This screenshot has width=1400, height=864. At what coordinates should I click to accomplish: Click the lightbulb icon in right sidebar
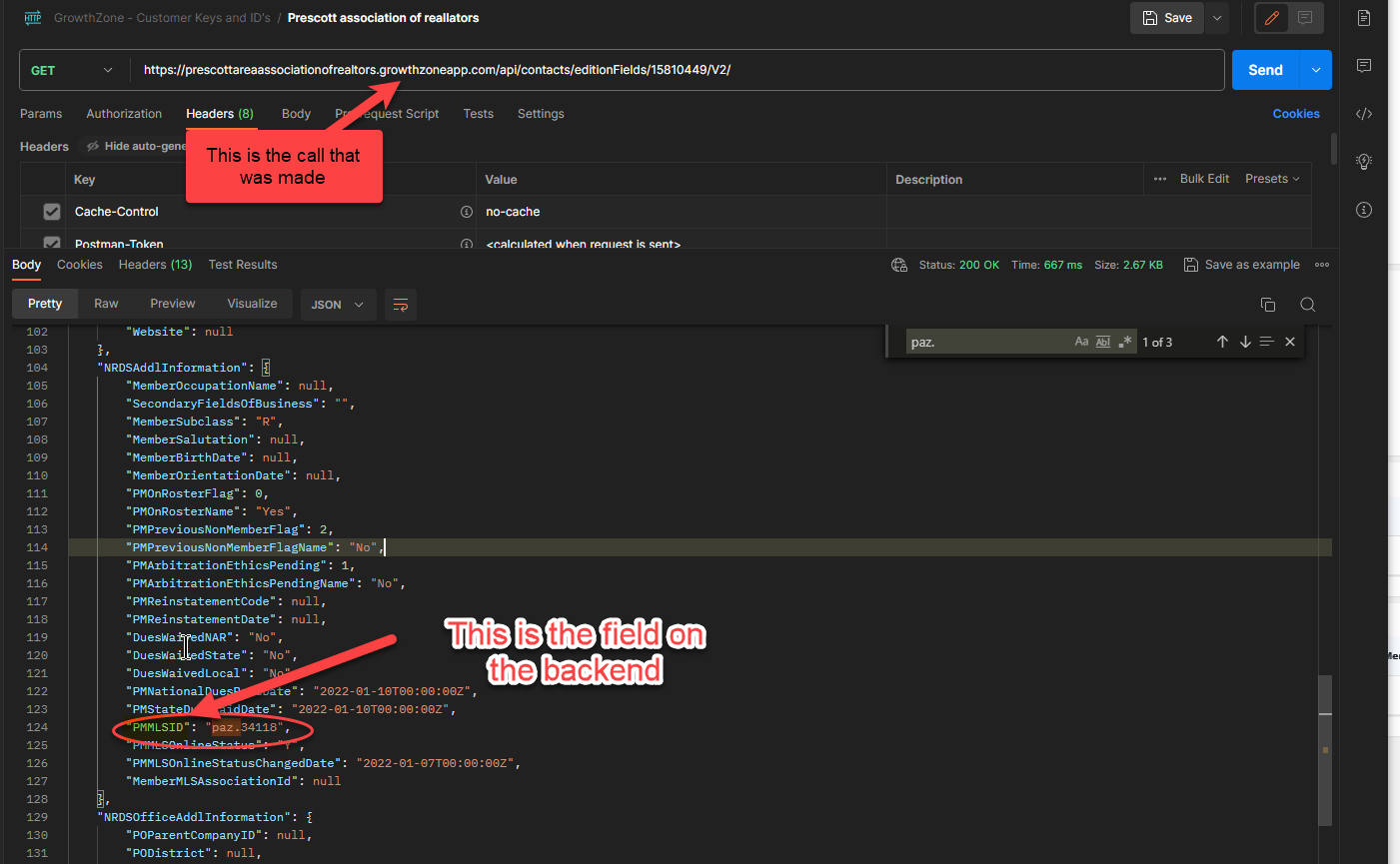pyautogui.click(x=1364, y=162)
